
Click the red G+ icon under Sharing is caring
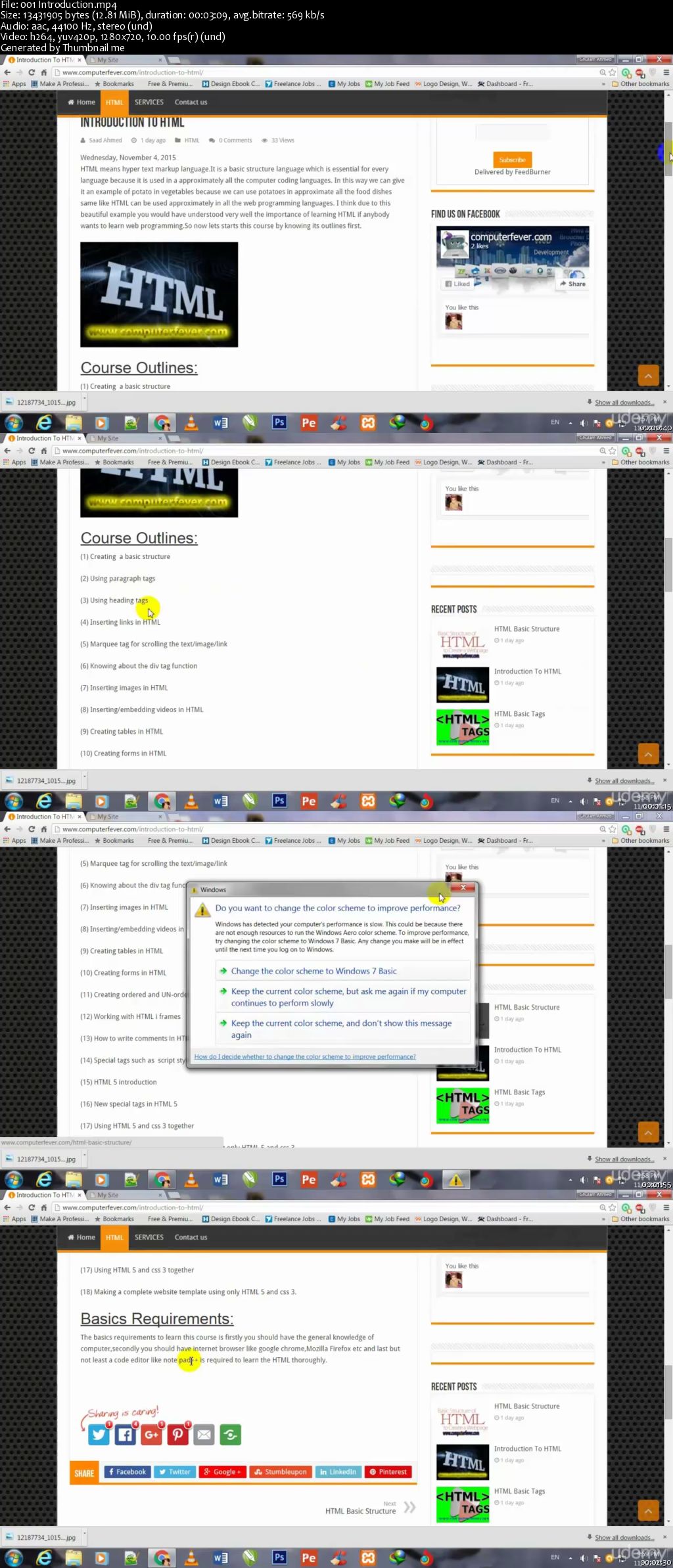click(x=152, y=1435)
